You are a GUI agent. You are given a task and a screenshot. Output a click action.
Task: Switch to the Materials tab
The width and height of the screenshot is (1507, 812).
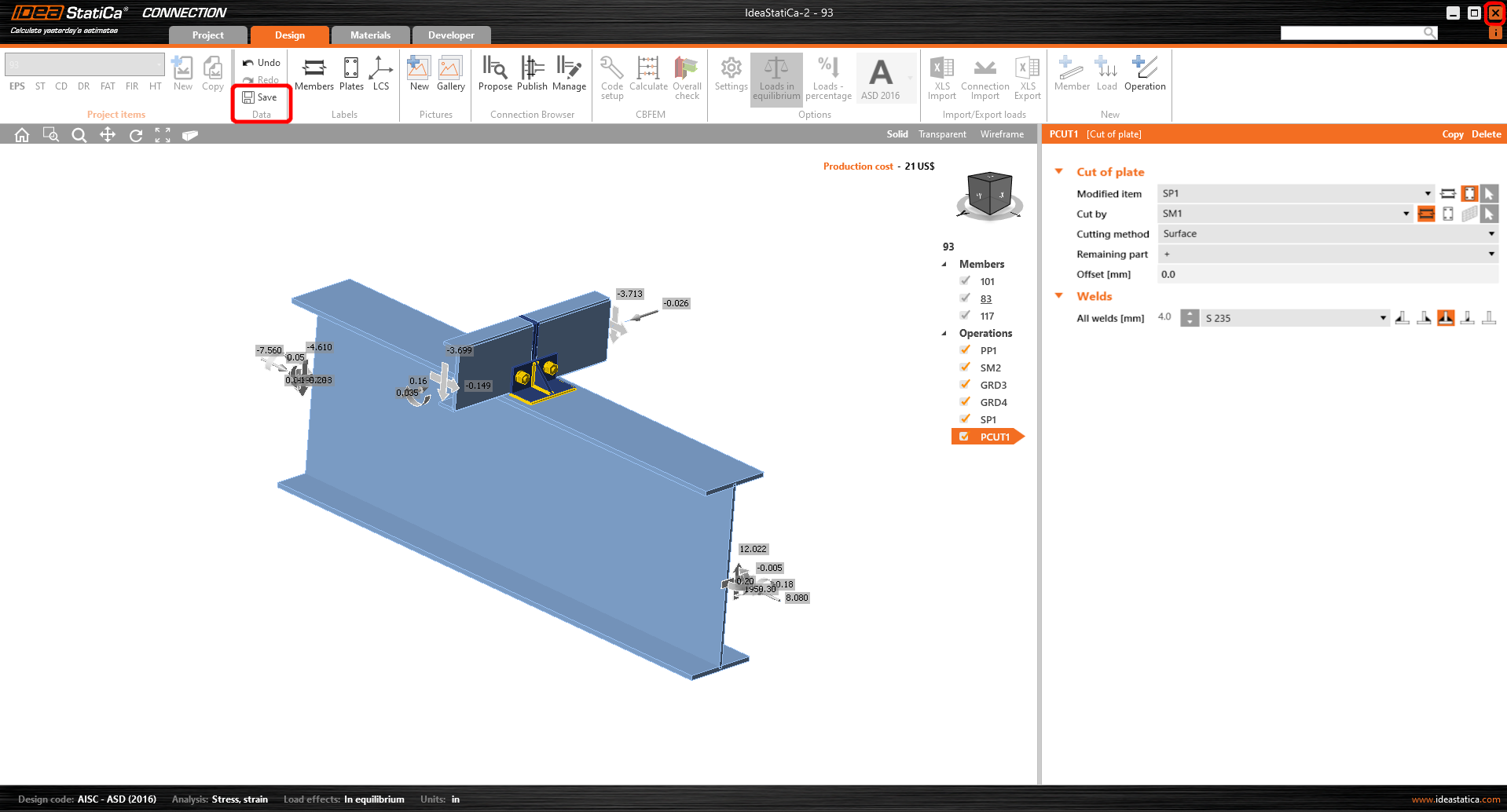(370, 35)
